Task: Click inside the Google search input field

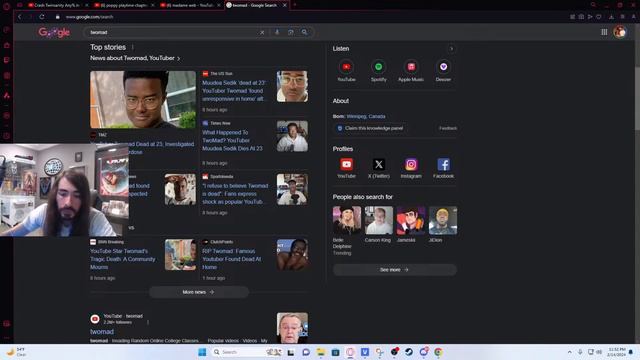Action: pyautogui.click(x=173, y=32)
